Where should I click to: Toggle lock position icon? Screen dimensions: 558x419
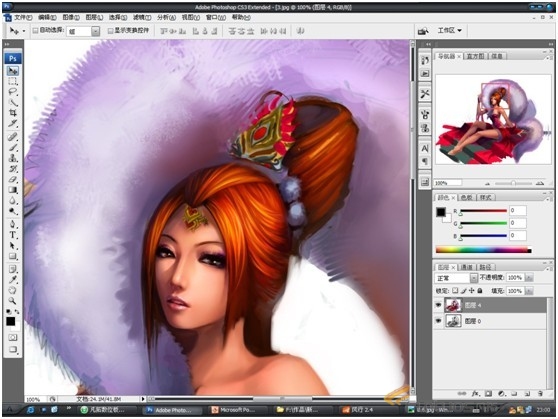click(x=472, y=291)
